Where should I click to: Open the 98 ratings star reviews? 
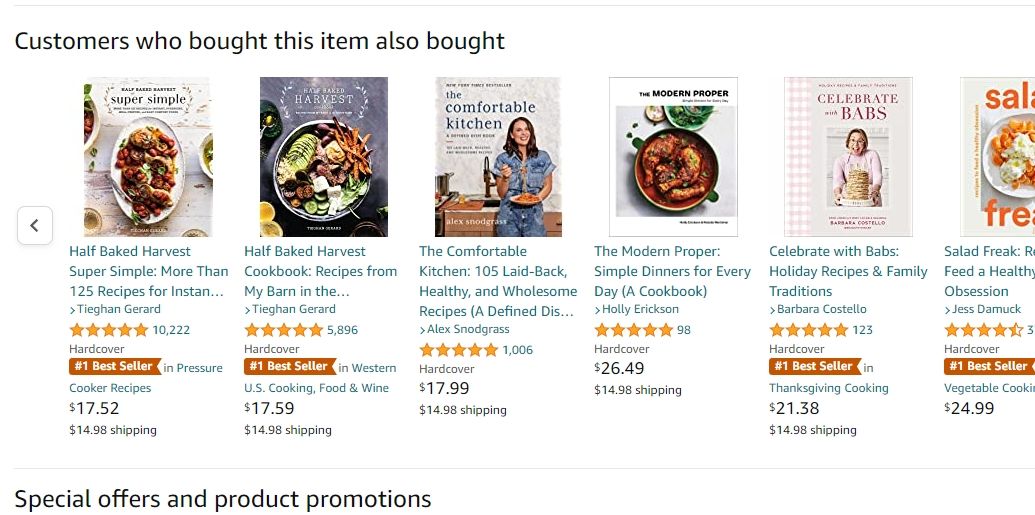pos(633,330)
